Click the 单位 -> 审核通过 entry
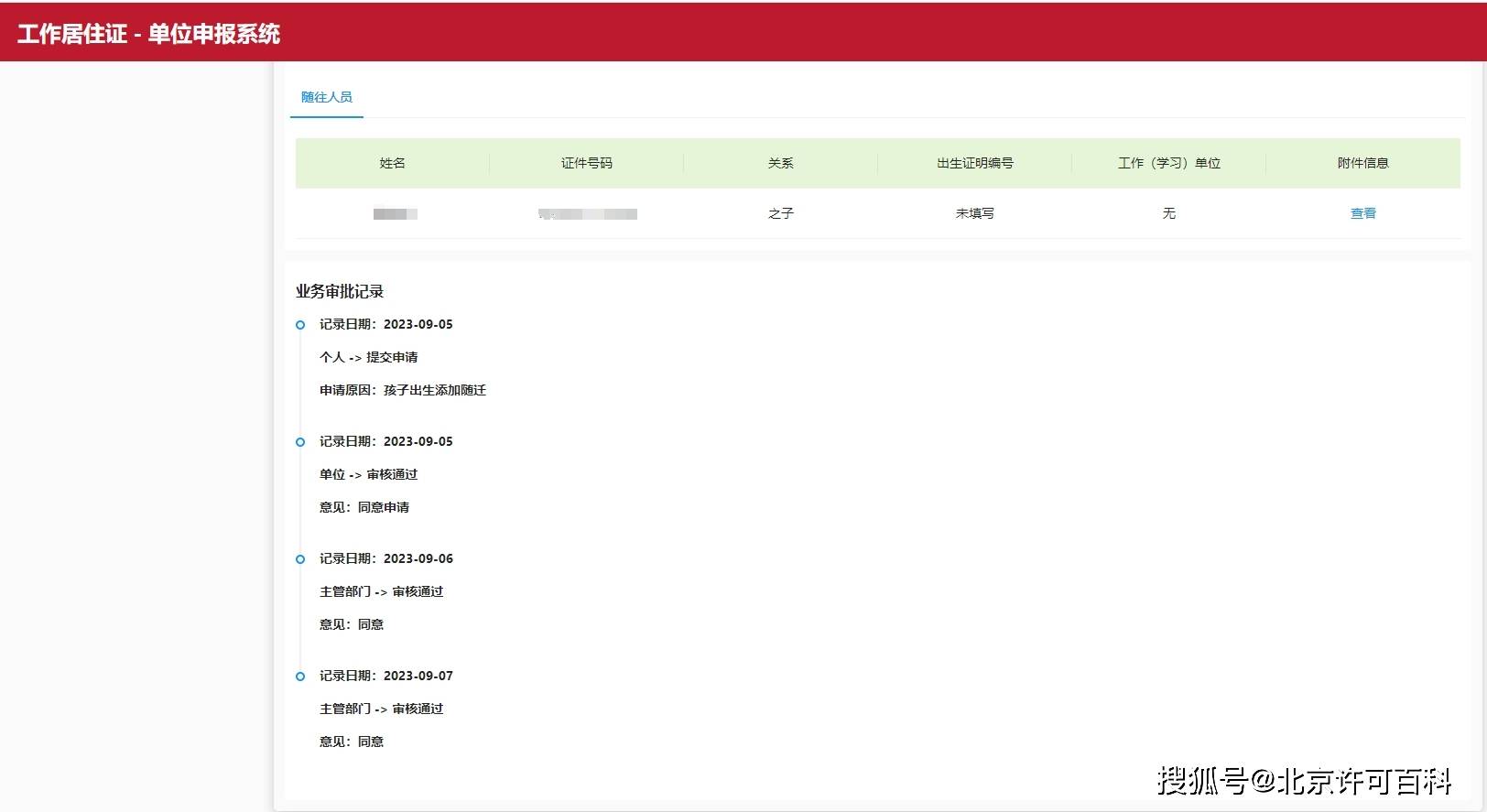The width and height of the screenshot is (1487, 812). pos(368,474)
